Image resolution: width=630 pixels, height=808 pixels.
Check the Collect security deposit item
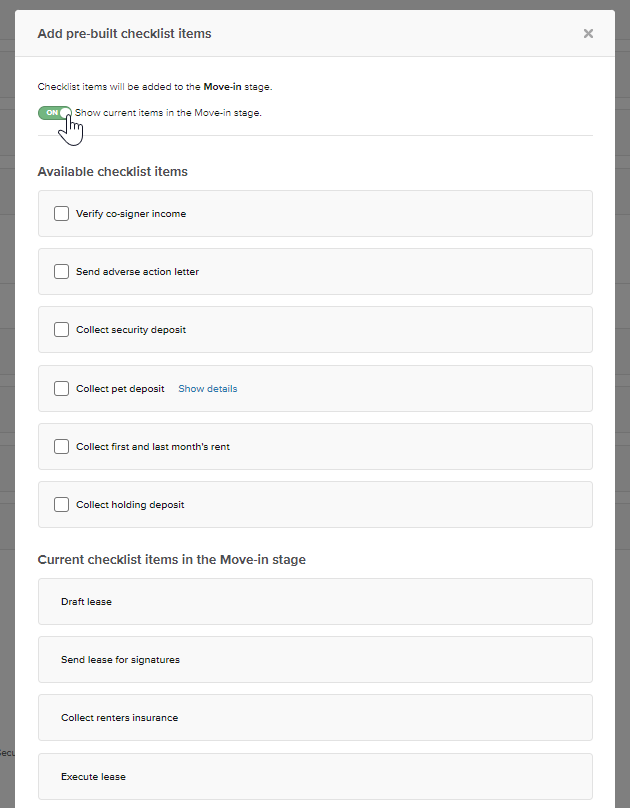click(x=61, y=329)
